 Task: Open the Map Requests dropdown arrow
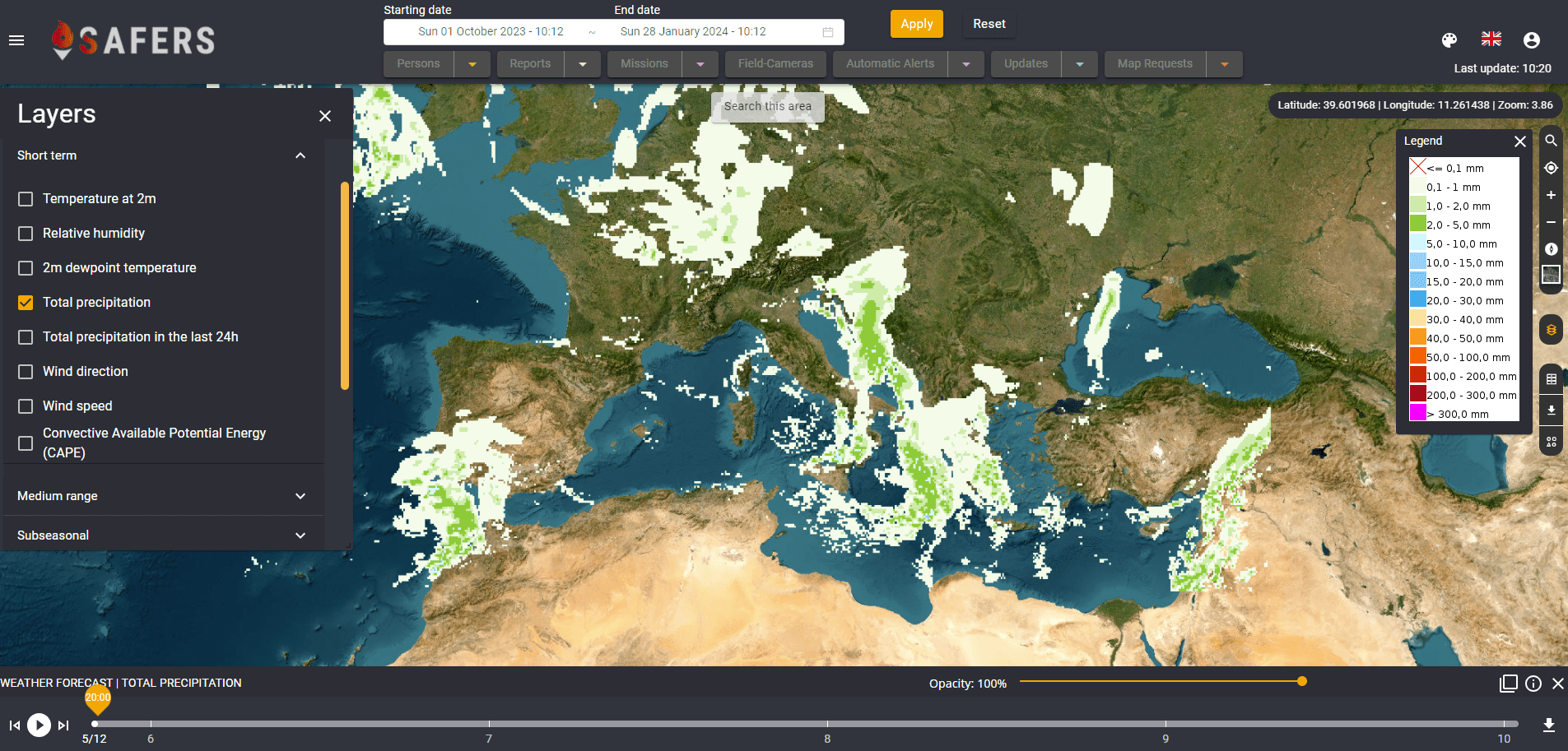tap(1225, 64)
